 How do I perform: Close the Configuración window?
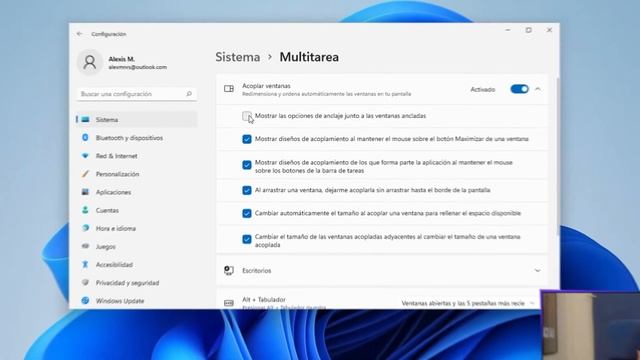[549, 30]
